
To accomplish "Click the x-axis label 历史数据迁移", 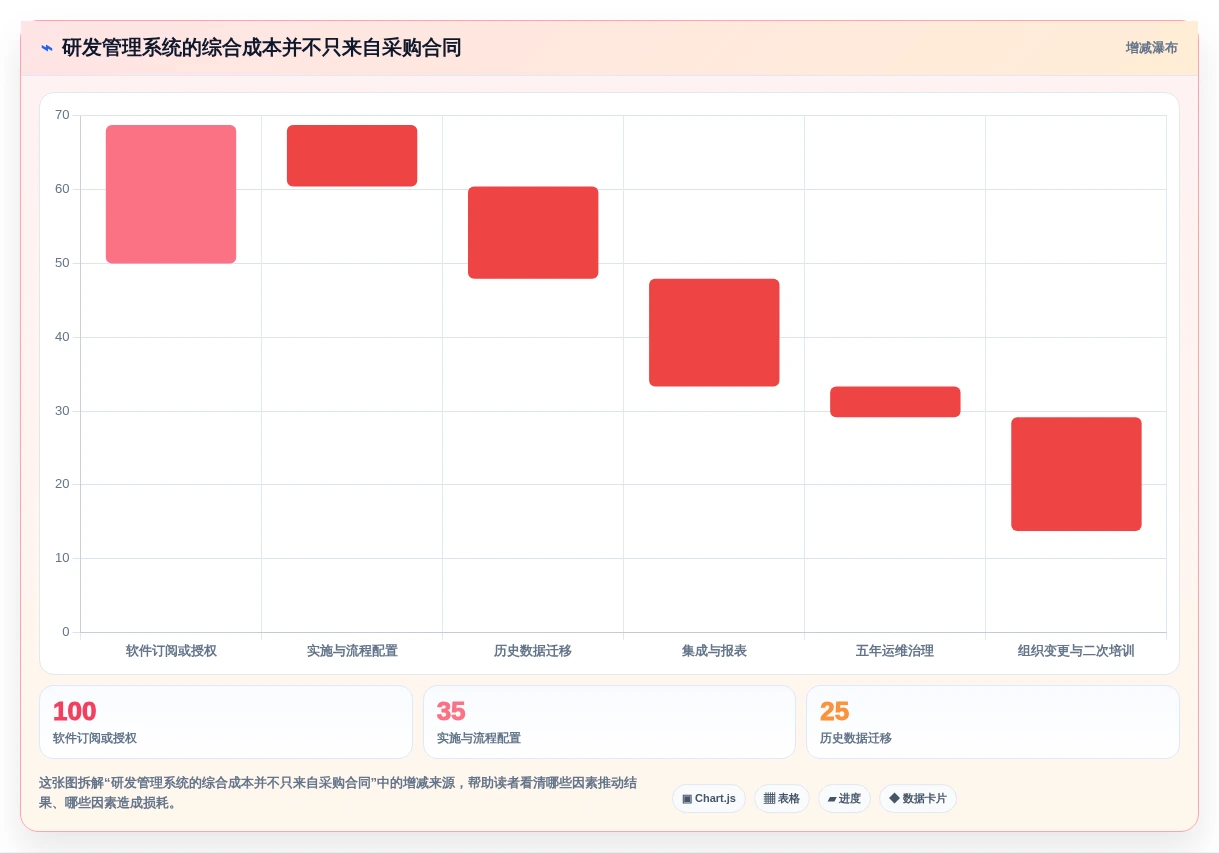I will (x=533, y=651).
